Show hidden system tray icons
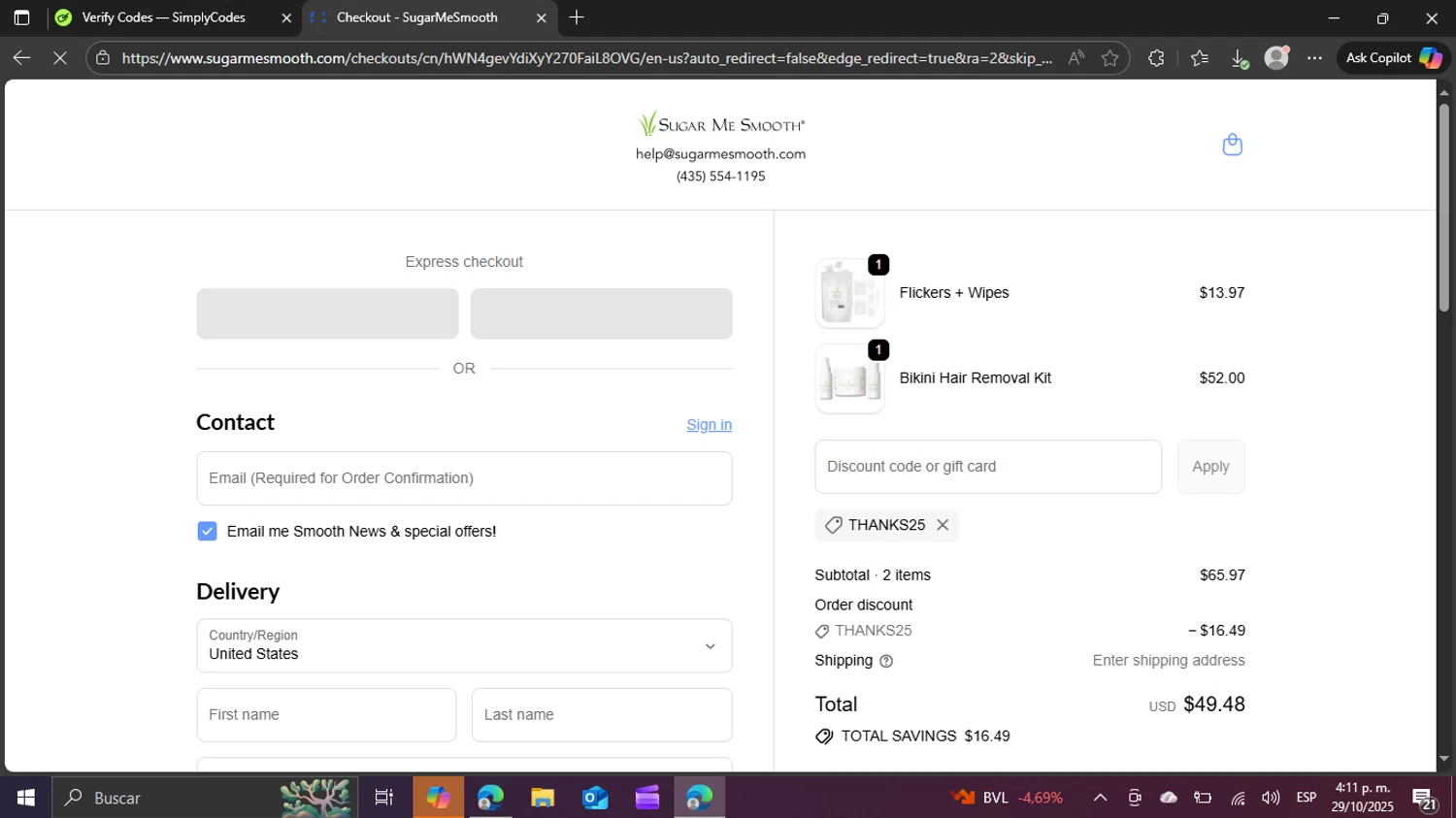Screen dimensions: 1456x818 click(x=1100, y=798)
